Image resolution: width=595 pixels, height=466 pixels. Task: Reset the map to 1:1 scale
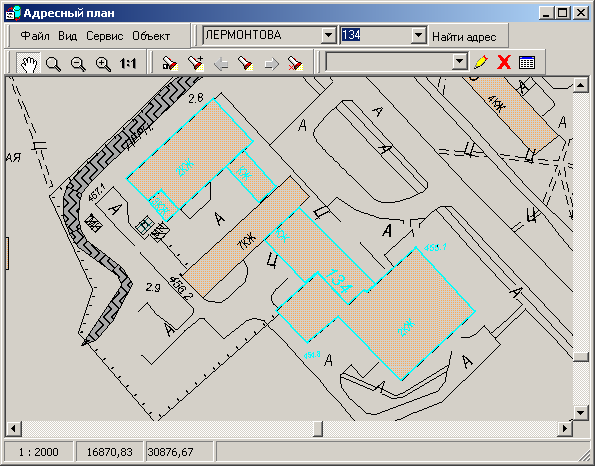pos(128,63)
